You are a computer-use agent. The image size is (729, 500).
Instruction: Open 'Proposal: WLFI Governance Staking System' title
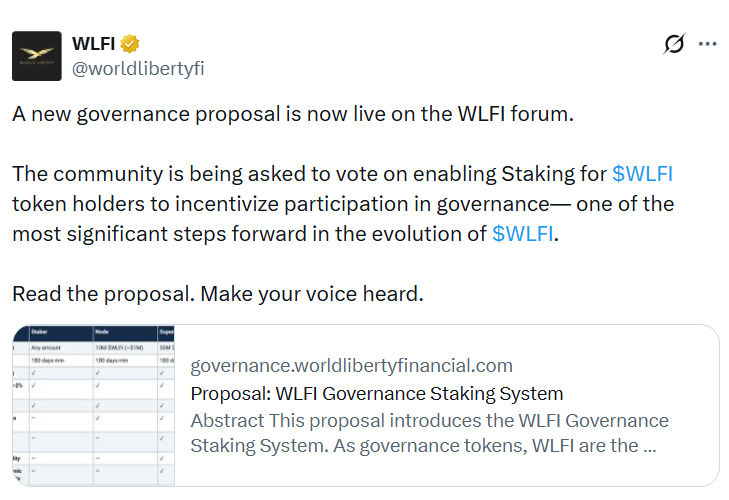tap(376, 393)
